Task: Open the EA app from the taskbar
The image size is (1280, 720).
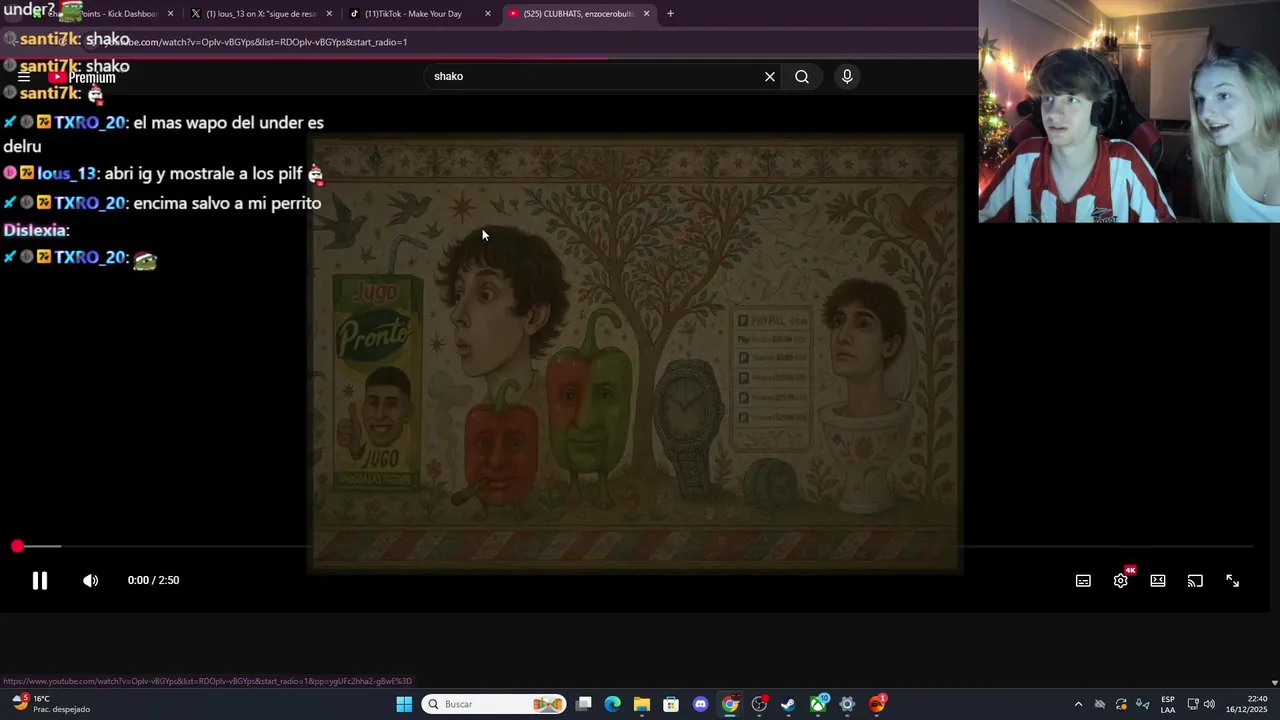Action: [x=877, y=704]
